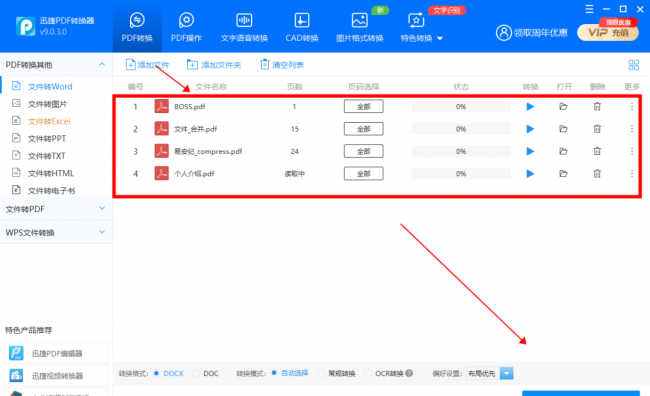The image size is (650, 396).
Task: Delete 易安妃_compress.pdf with its trash icon
Action: pos(597,151)
